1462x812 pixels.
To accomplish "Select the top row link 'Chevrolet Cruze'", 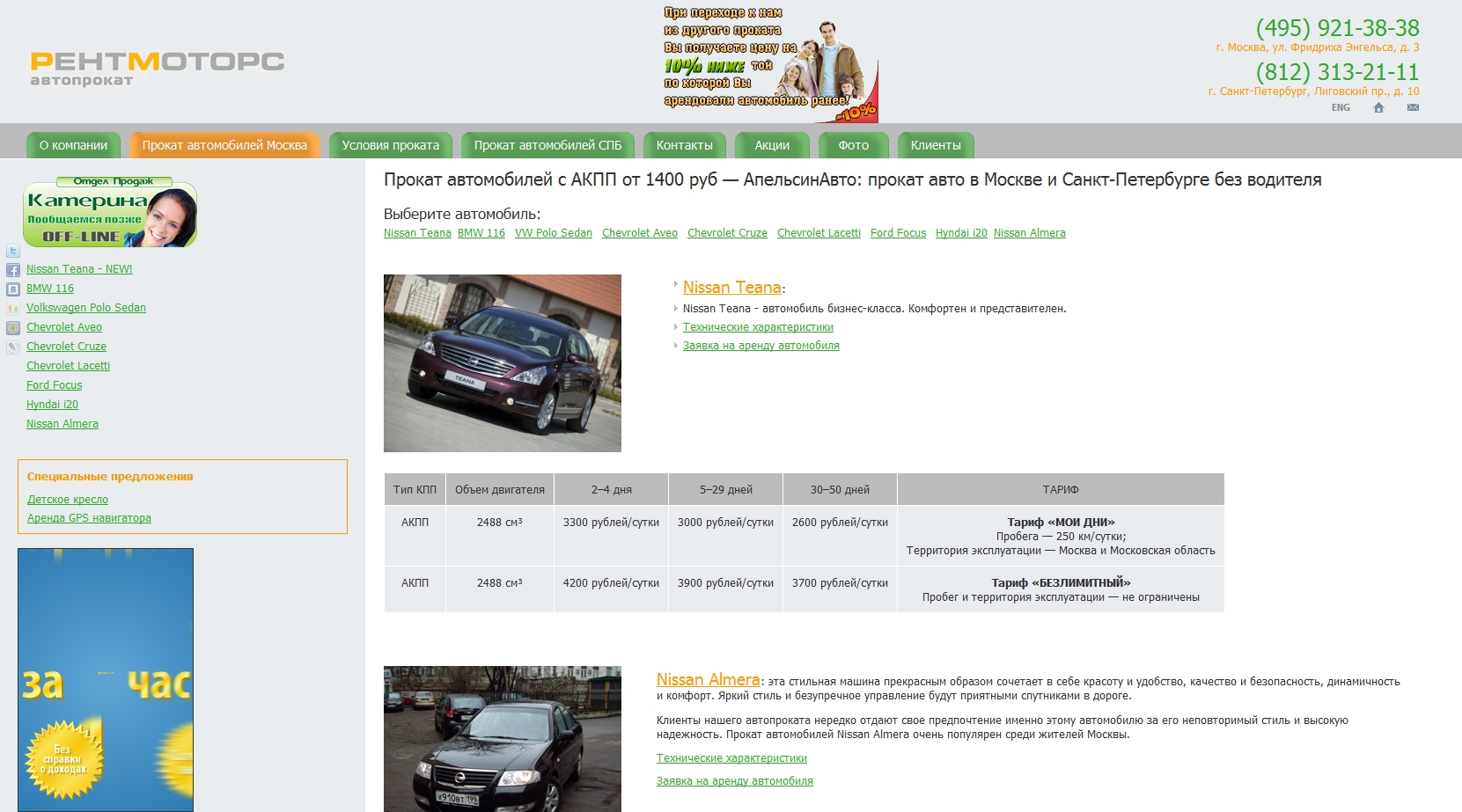I will click(727, 233).
